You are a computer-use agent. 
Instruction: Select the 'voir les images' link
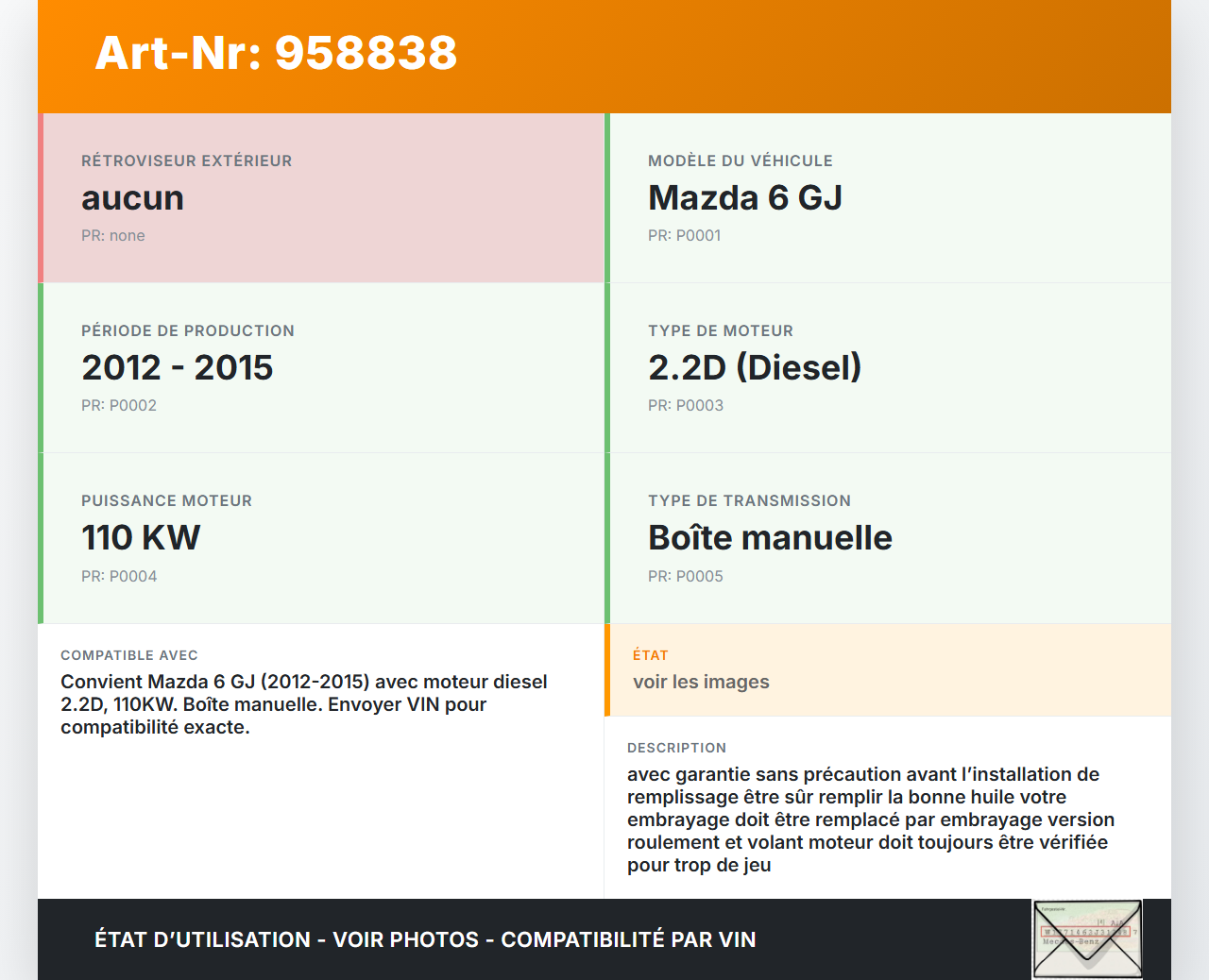coord(701,682)
